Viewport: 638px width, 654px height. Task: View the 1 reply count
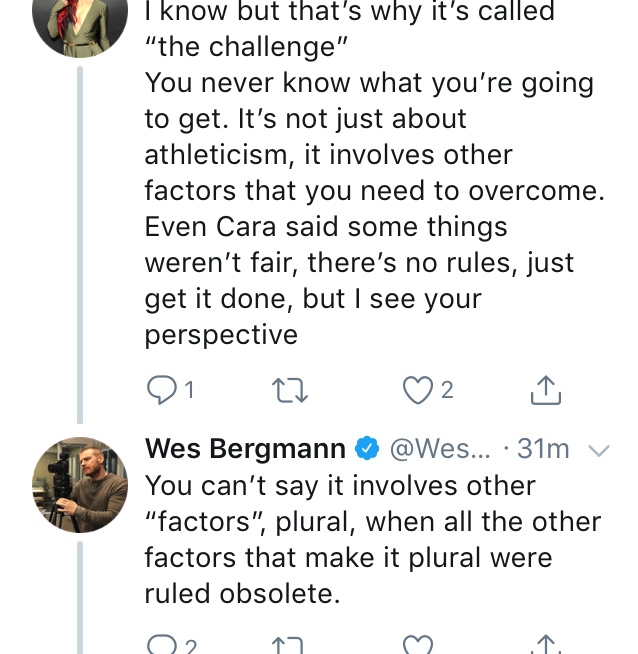click(x=189, y=390)
